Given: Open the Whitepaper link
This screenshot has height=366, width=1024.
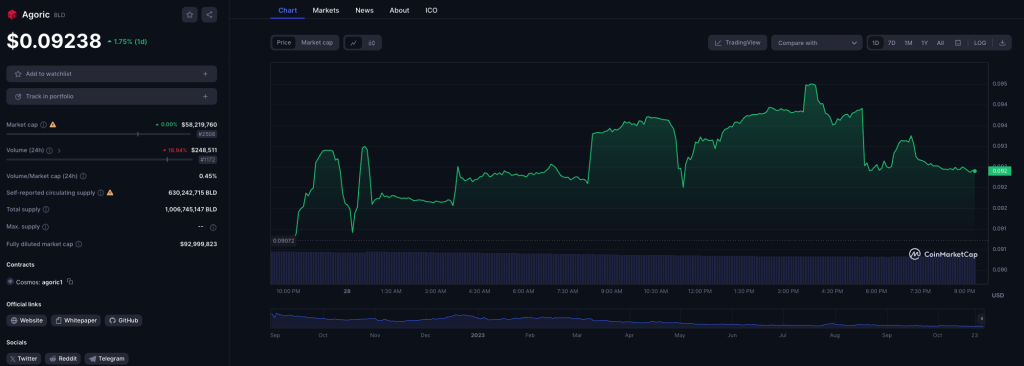Looking at the screenshot, I should [76, 321].
